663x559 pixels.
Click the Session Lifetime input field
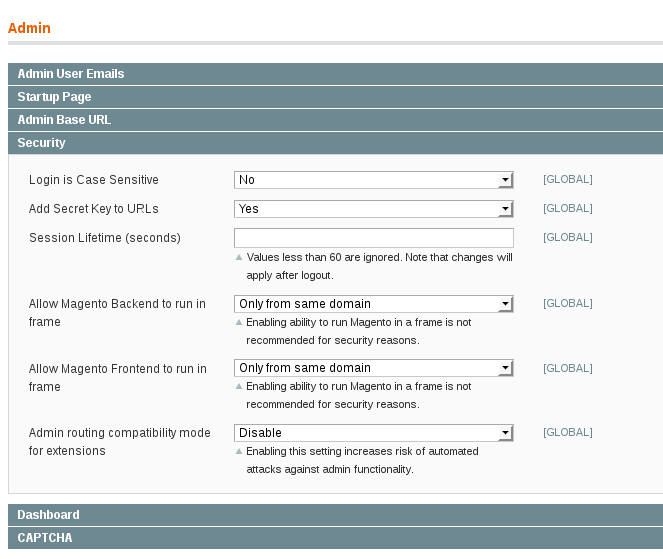[374, 238]
